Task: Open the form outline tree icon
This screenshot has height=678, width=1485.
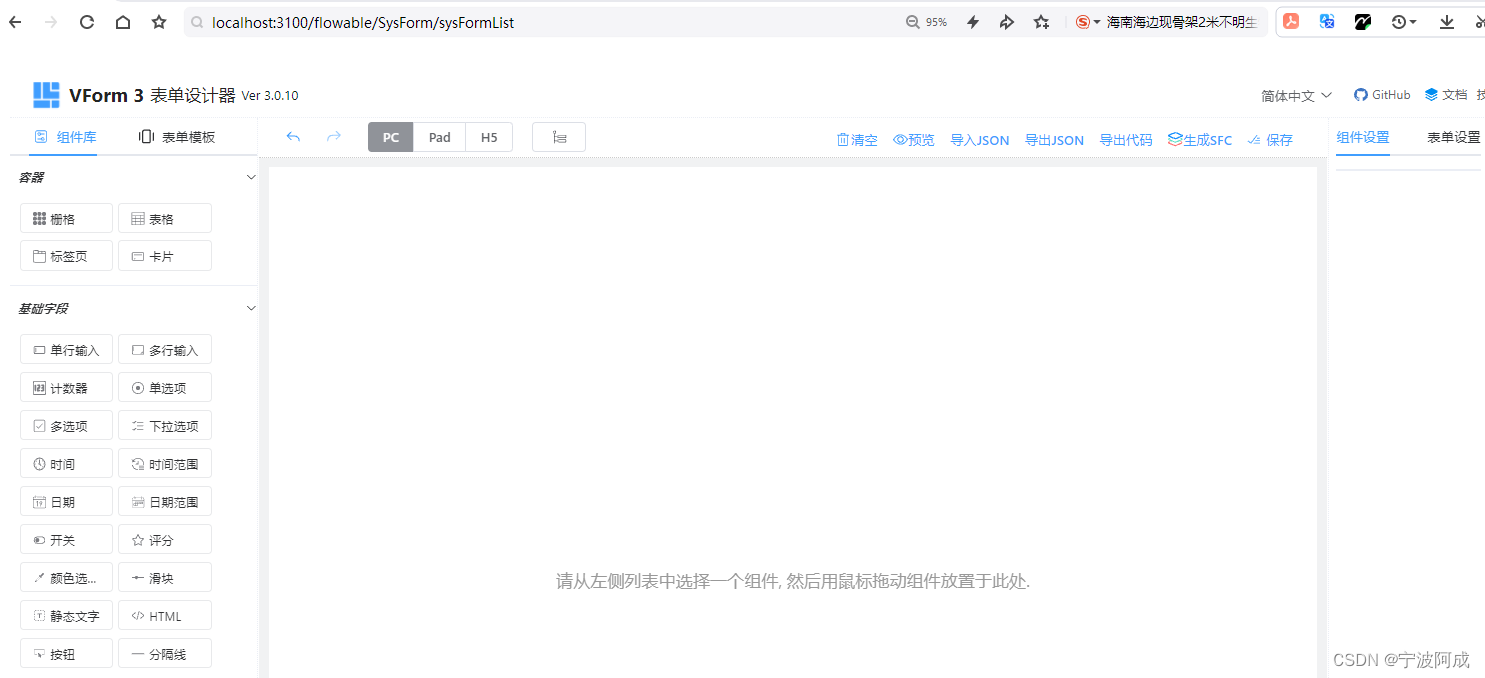Action: pyautogui.click(x=558, y=137)
